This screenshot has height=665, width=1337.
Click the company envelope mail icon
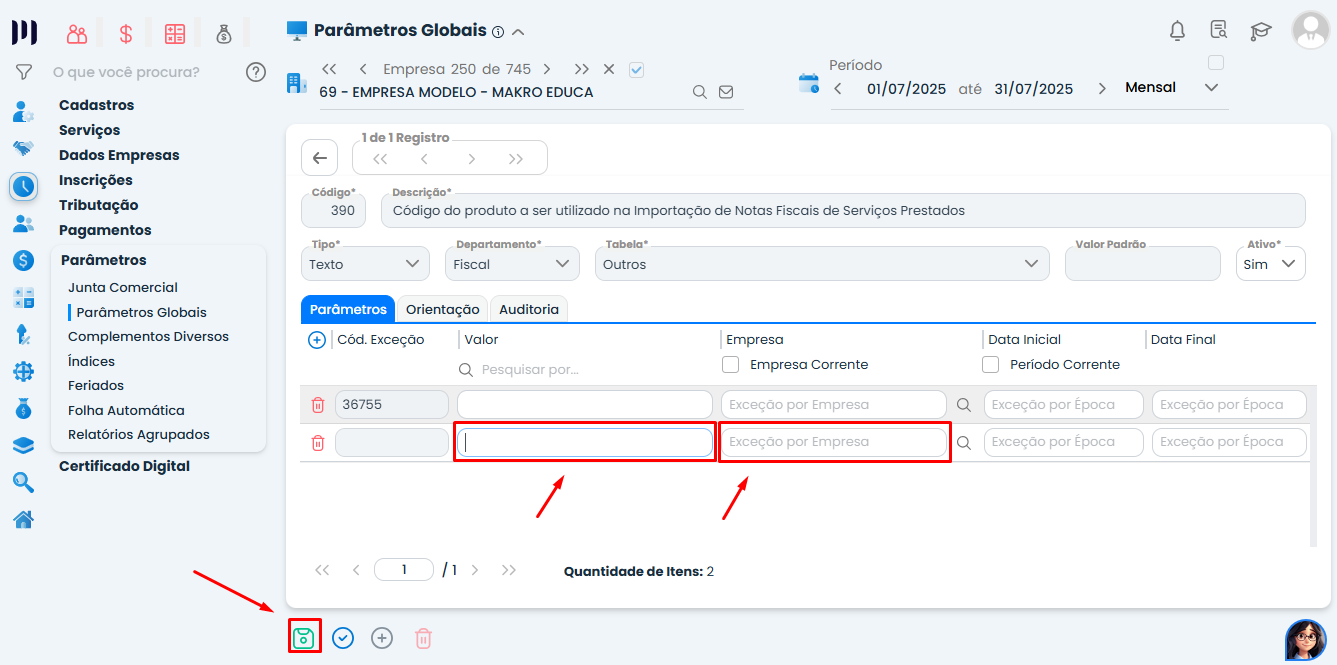pyautogui.click(x=726, y=92)
